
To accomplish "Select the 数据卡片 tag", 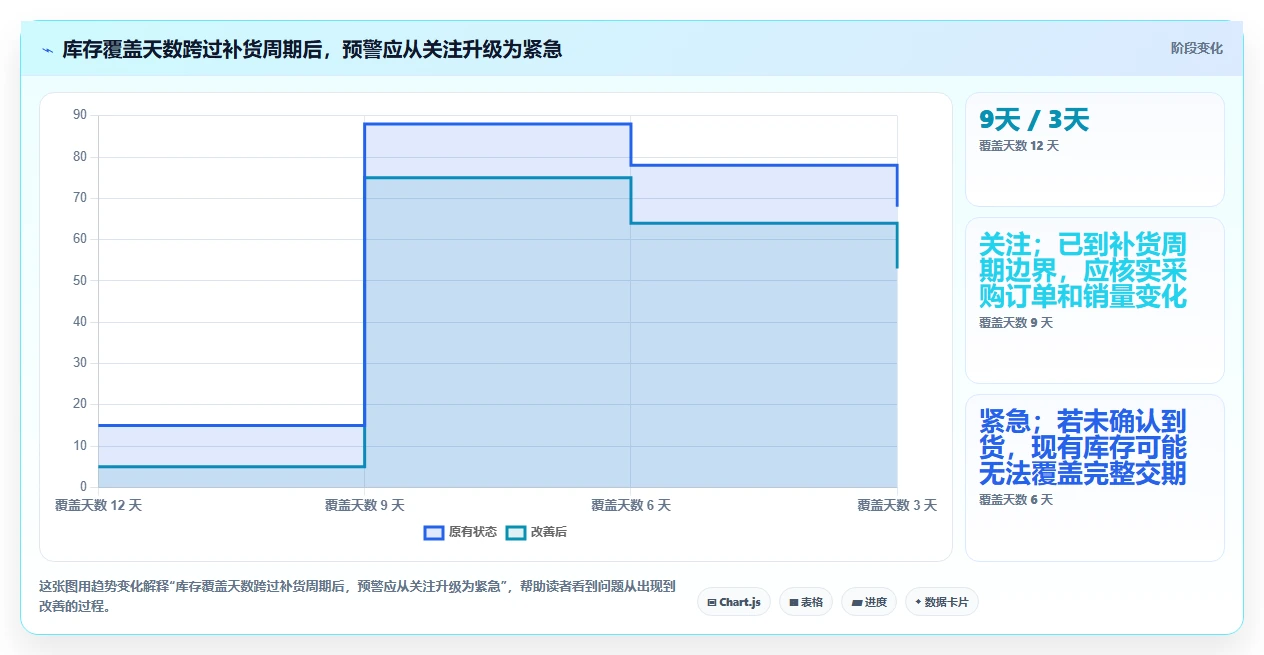I will 942,602.
